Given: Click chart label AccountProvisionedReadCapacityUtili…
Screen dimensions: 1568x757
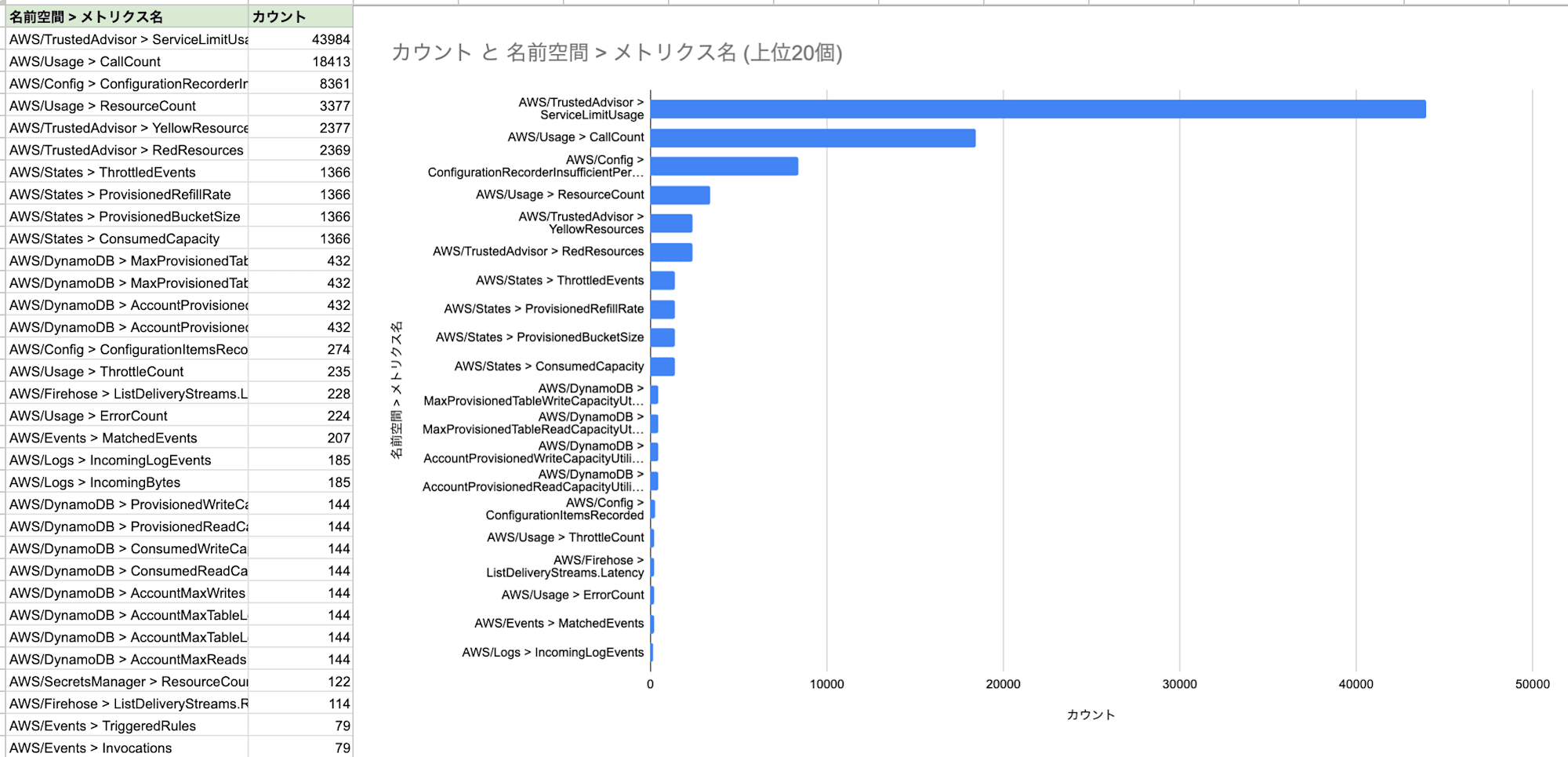Looking at the screenshot, I should click(533, 487).
